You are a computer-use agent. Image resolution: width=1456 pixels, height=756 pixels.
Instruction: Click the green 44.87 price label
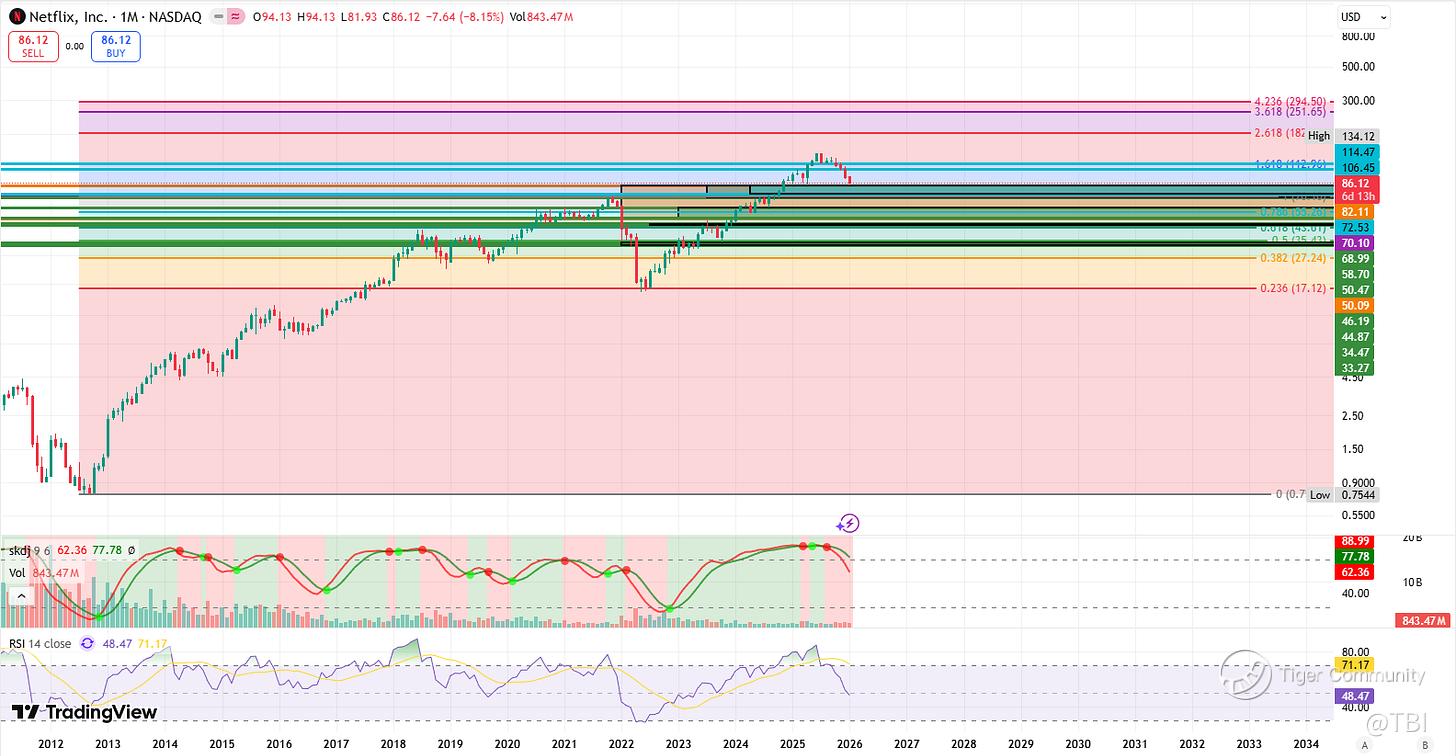pyautogui.click(x=1355, y=337)
